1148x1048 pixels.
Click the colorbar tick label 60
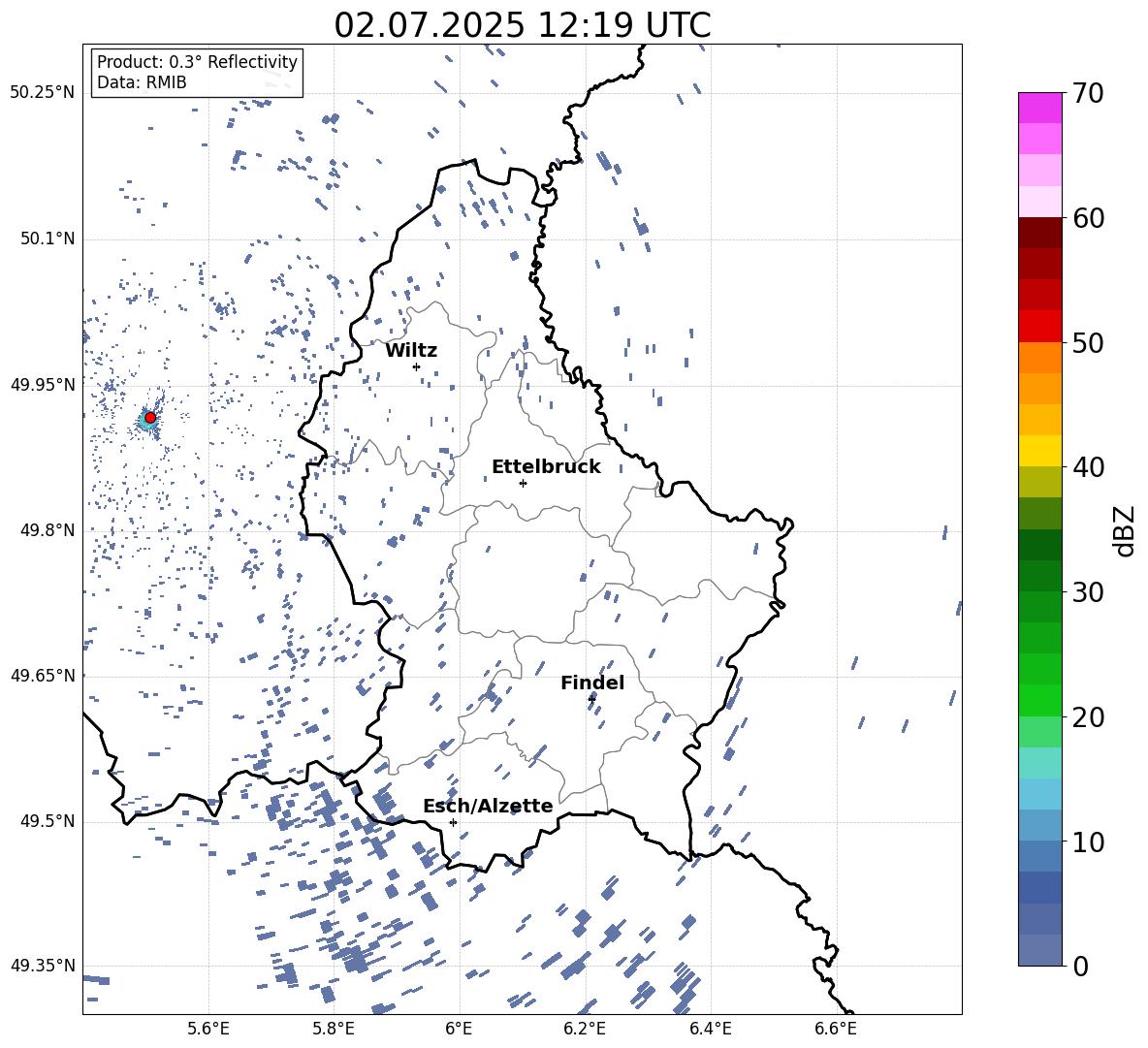[1088, 218]
